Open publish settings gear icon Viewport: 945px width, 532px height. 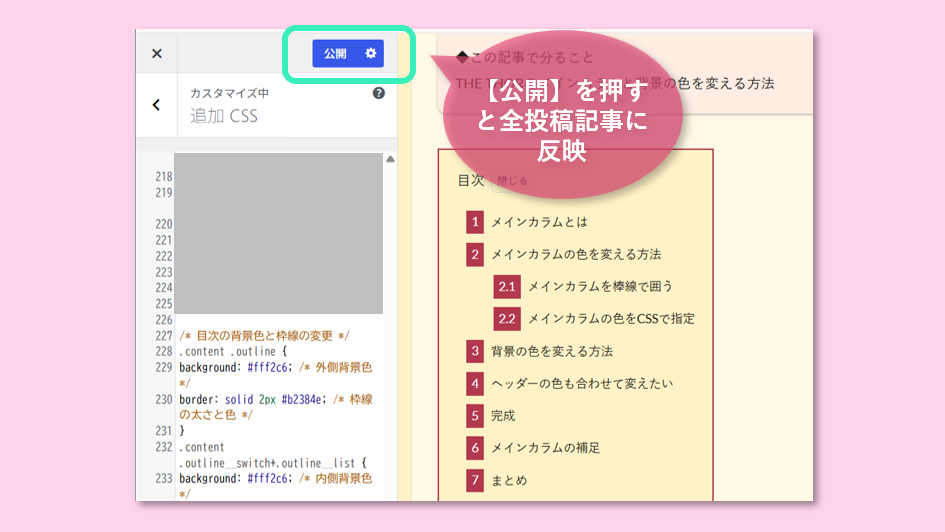371,54
